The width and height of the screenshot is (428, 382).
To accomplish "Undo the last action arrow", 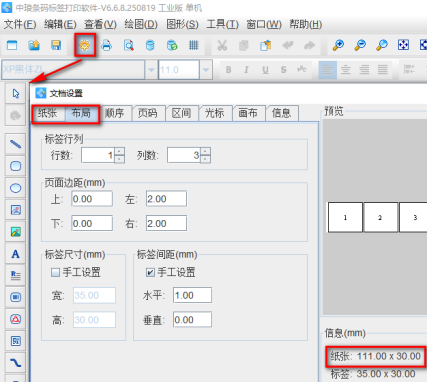I will 288,45.
